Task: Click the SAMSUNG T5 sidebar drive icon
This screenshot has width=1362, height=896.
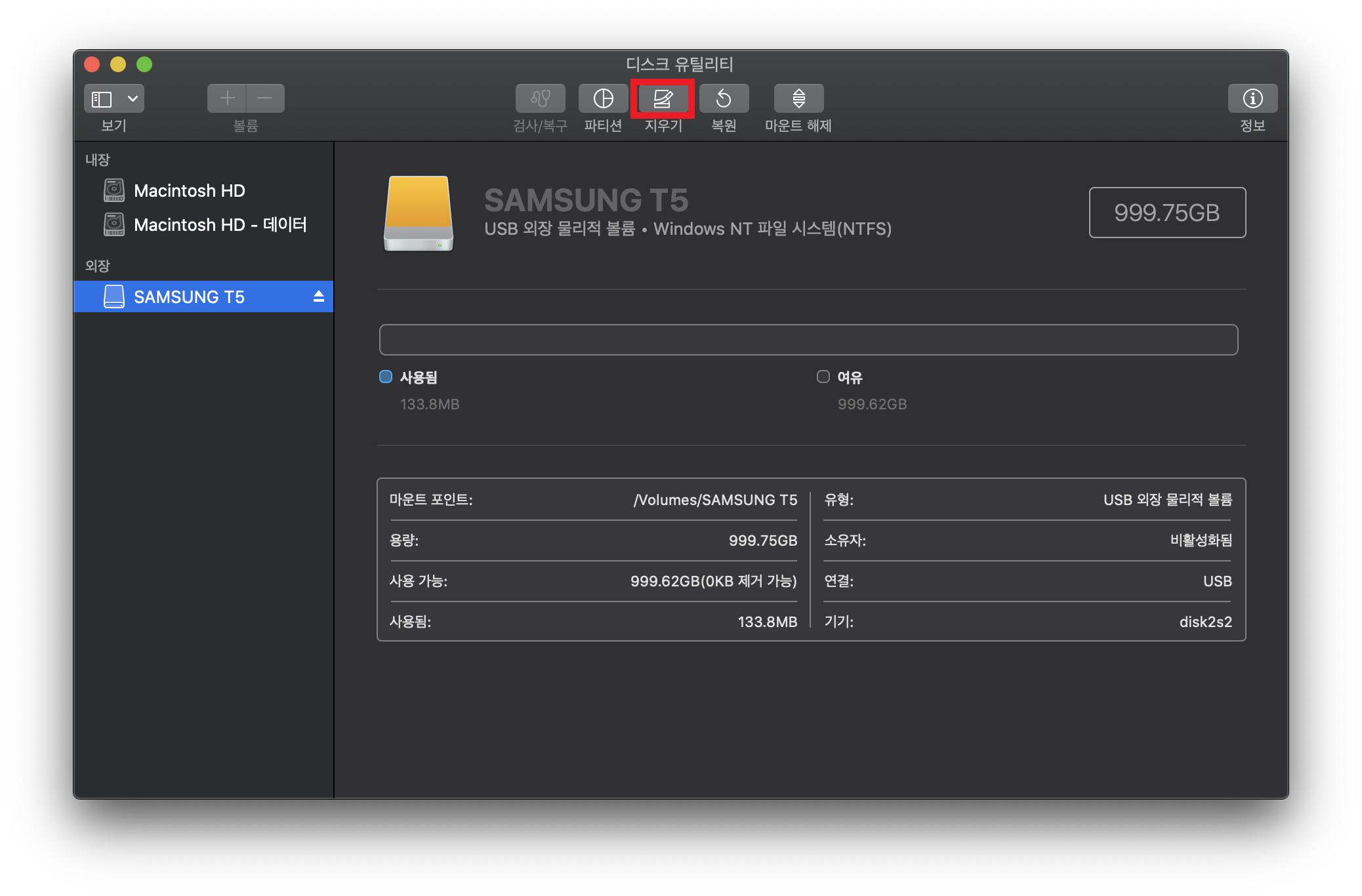Action: click(114, 296)
